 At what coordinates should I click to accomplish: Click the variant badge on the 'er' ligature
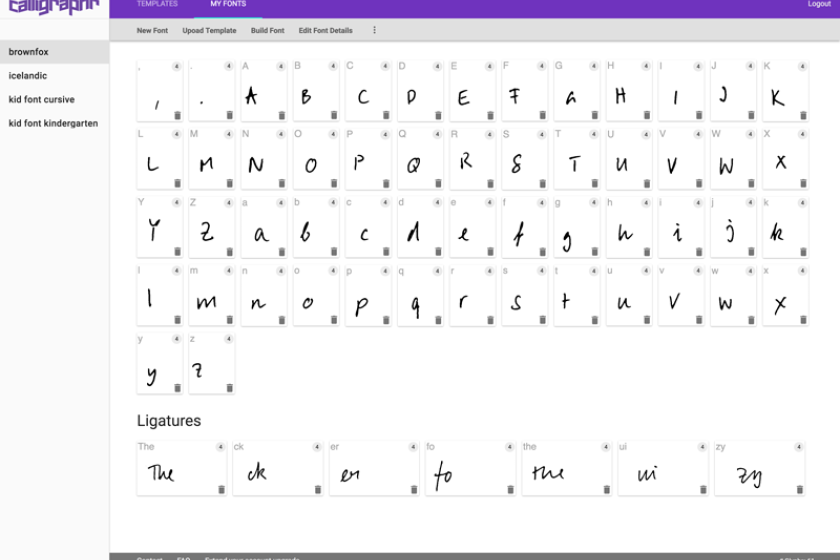click(413, 447)
